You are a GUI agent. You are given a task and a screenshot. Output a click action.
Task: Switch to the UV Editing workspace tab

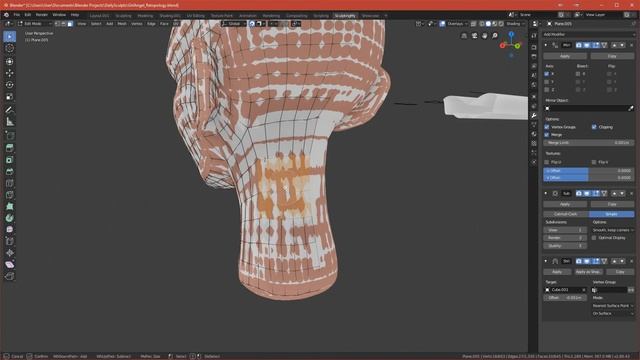click(x=196, y=16)
